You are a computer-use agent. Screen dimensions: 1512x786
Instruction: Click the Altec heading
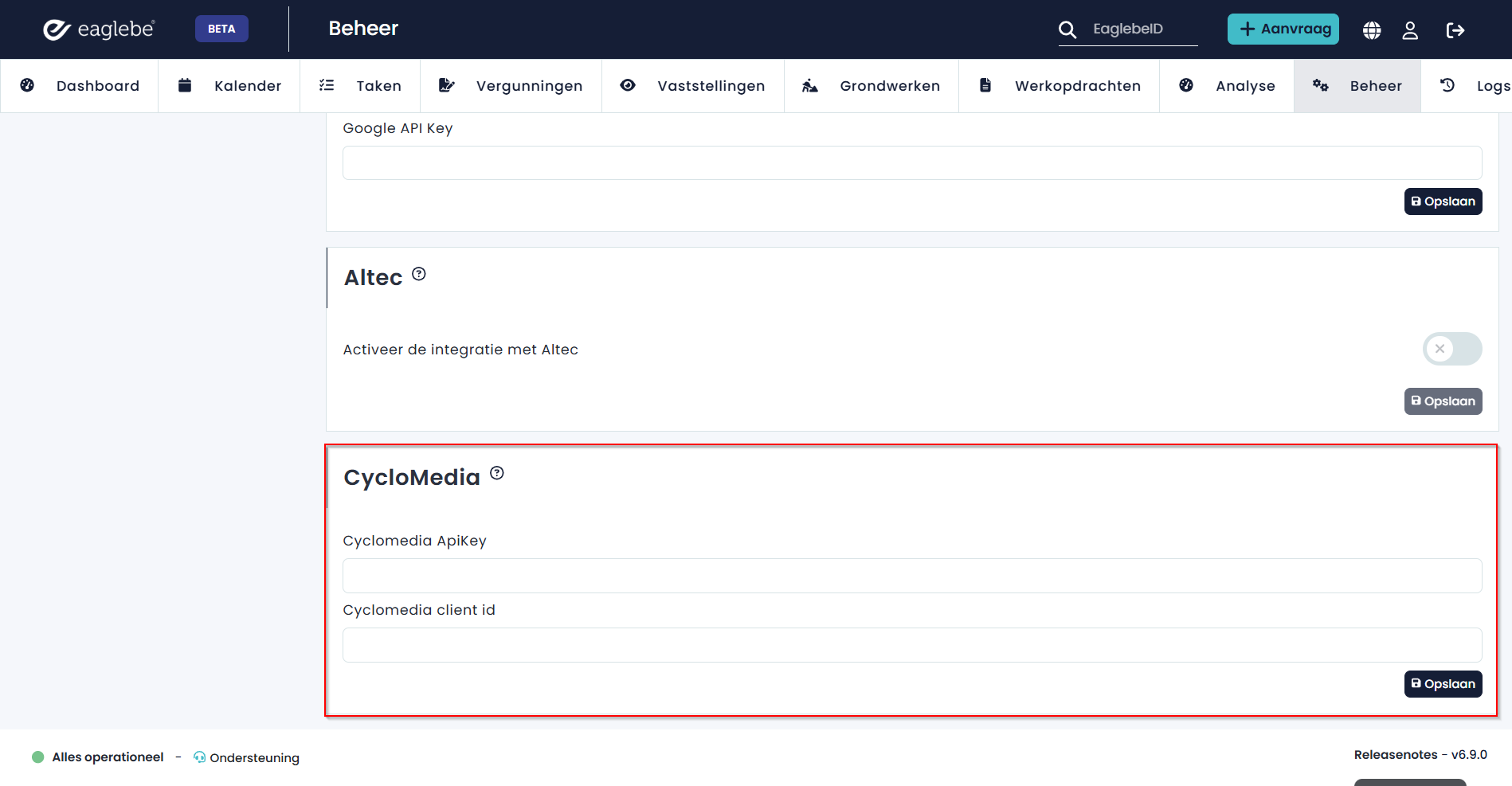tap(373, 277)
